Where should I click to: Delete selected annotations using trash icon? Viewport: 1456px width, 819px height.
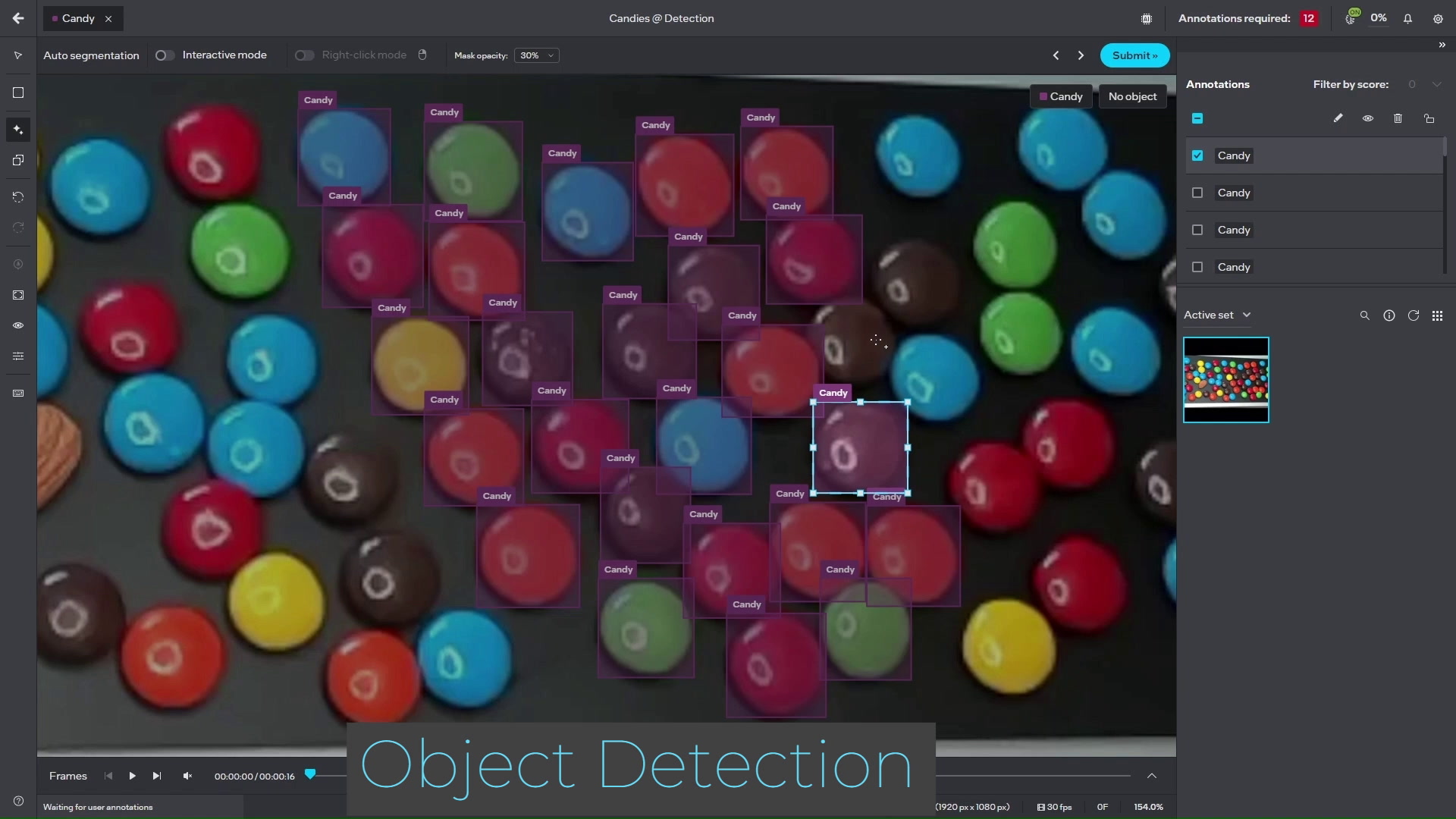click(1398, 118)
